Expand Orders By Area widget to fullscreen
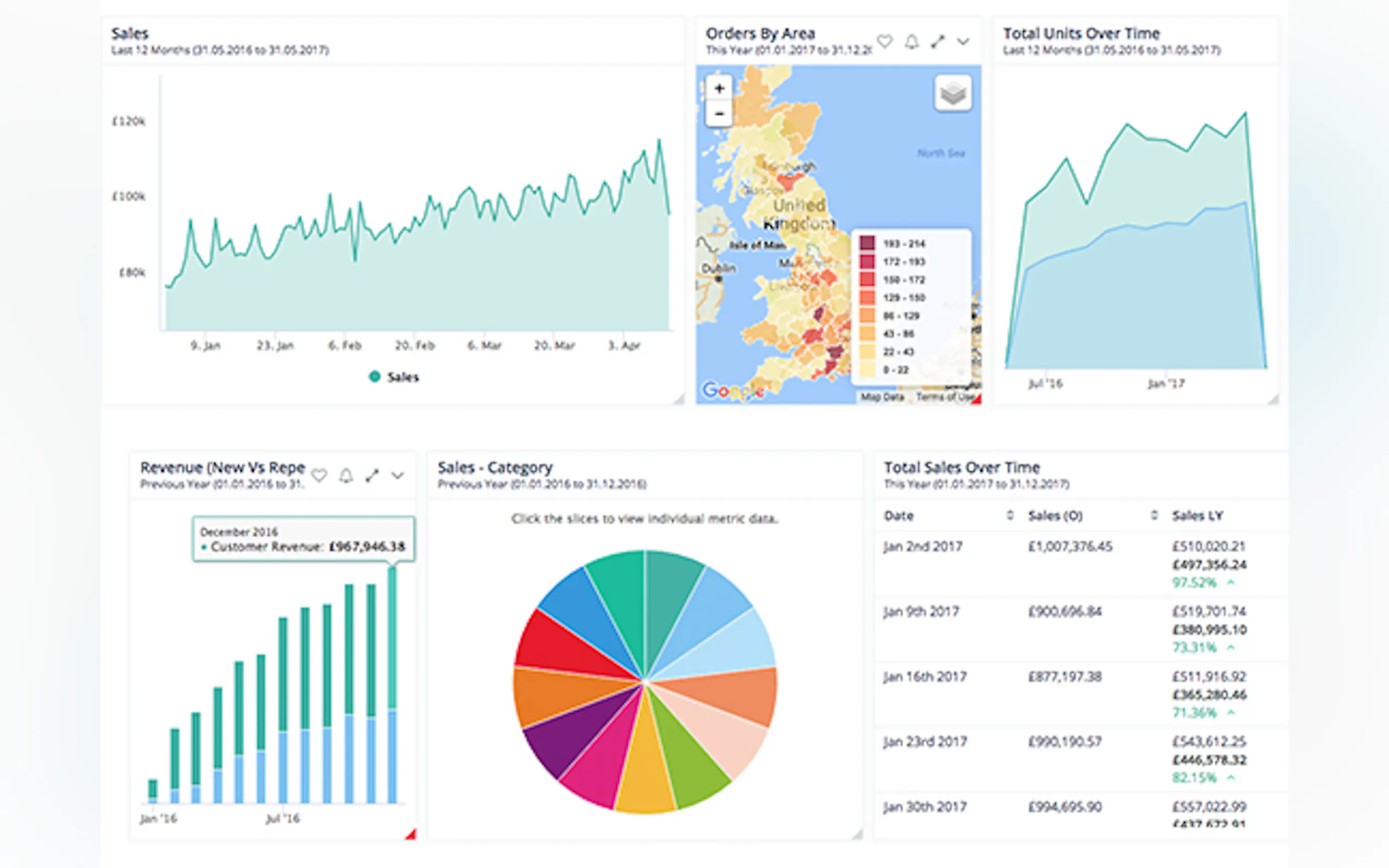 (x=938, y=42)
